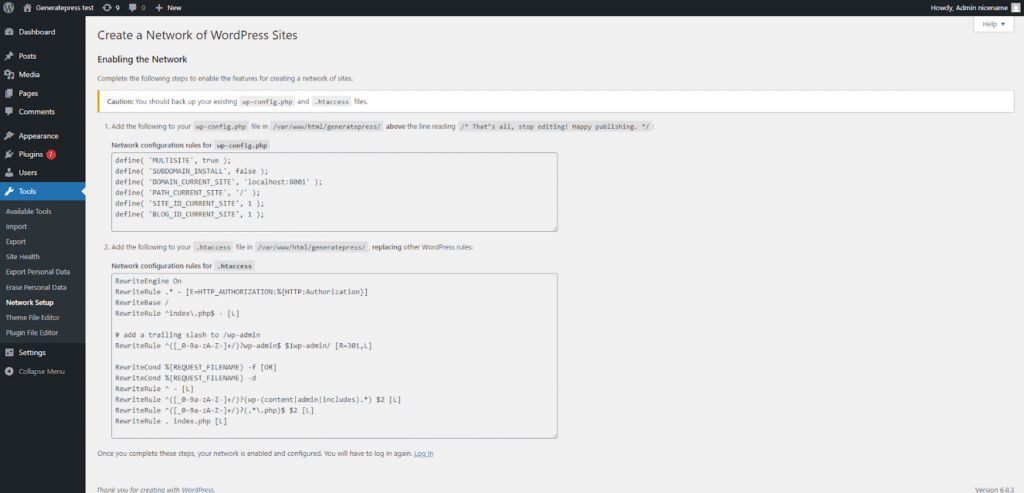Click the Appearance paintbrush icon

(x=9, y=136)
